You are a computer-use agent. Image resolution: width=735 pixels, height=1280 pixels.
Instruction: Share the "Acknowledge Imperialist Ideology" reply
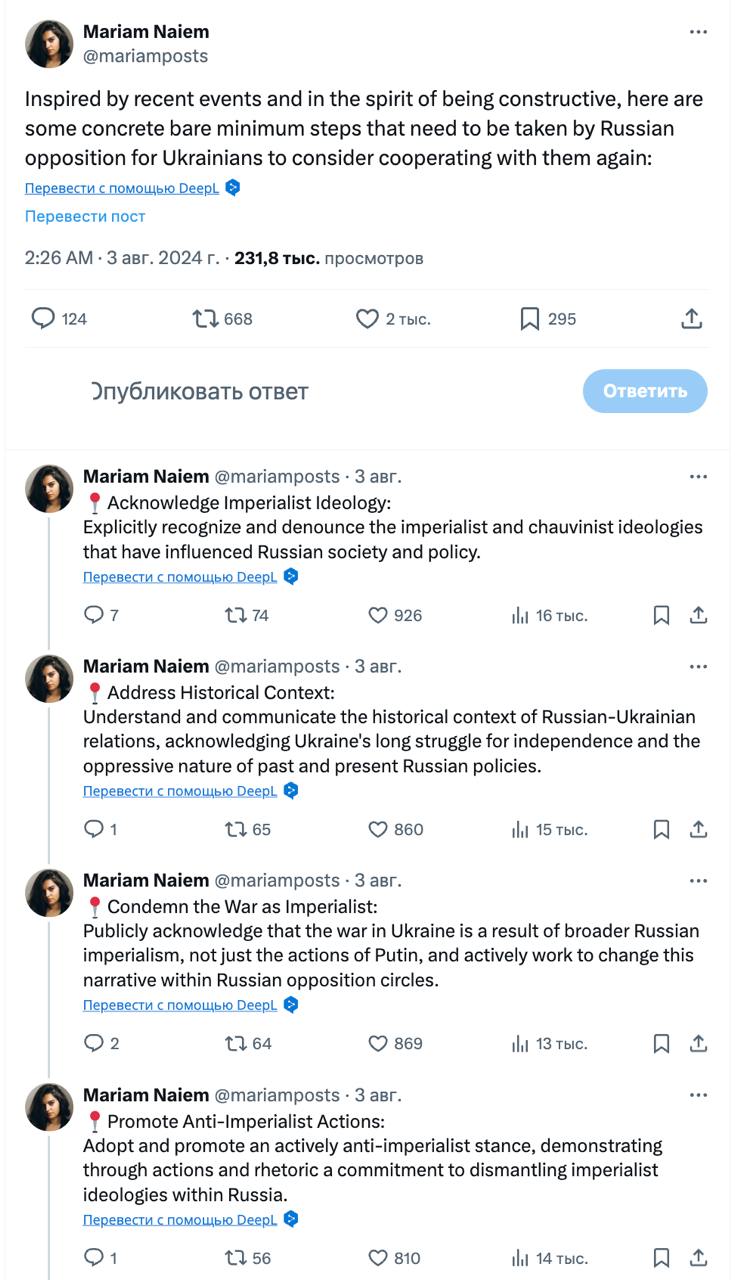coord(699,615)
